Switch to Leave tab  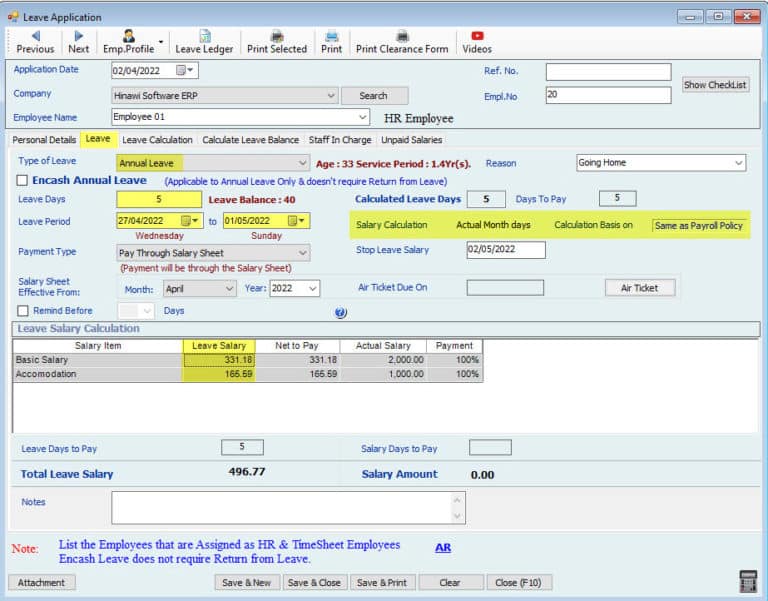tap(98, 139)
